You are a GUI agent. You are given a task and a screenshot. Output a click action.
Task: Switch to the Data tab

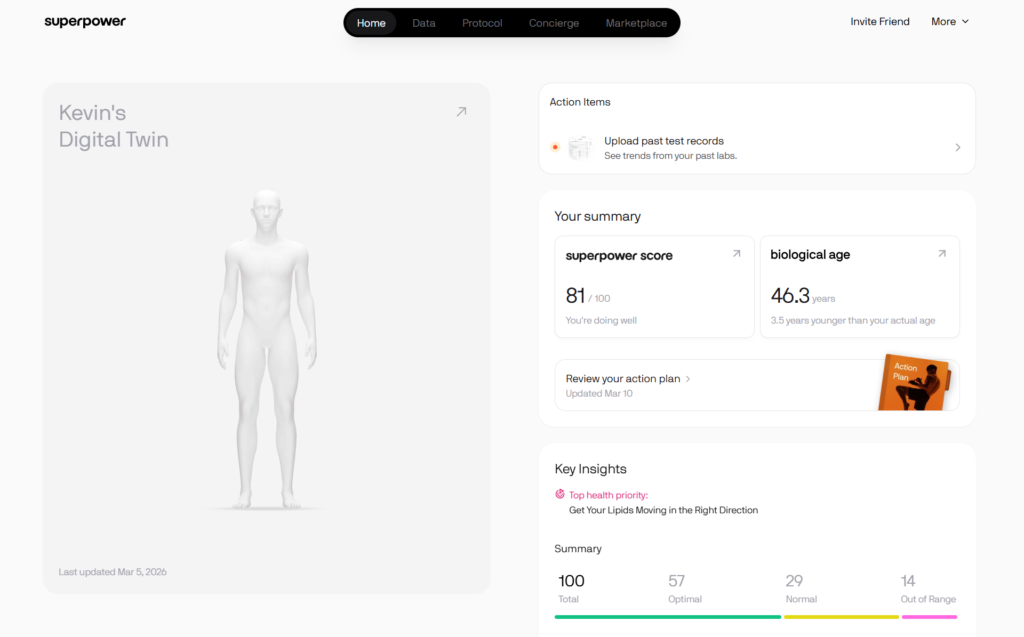click(x=423, y=23)
